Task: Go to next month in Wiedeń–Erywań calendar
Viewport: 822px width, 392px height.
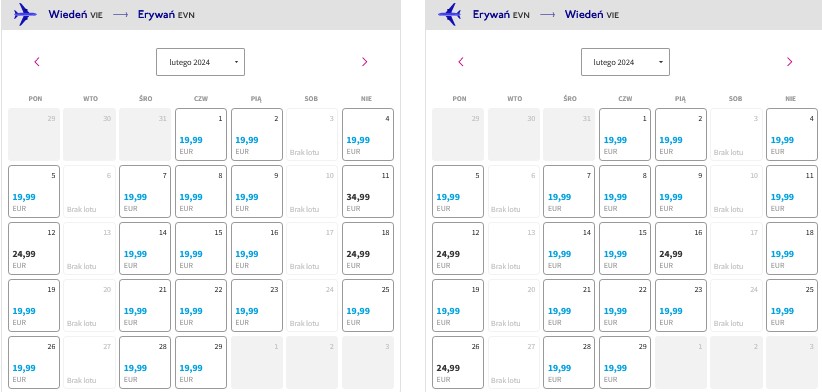Action: [x=364, y=62]
